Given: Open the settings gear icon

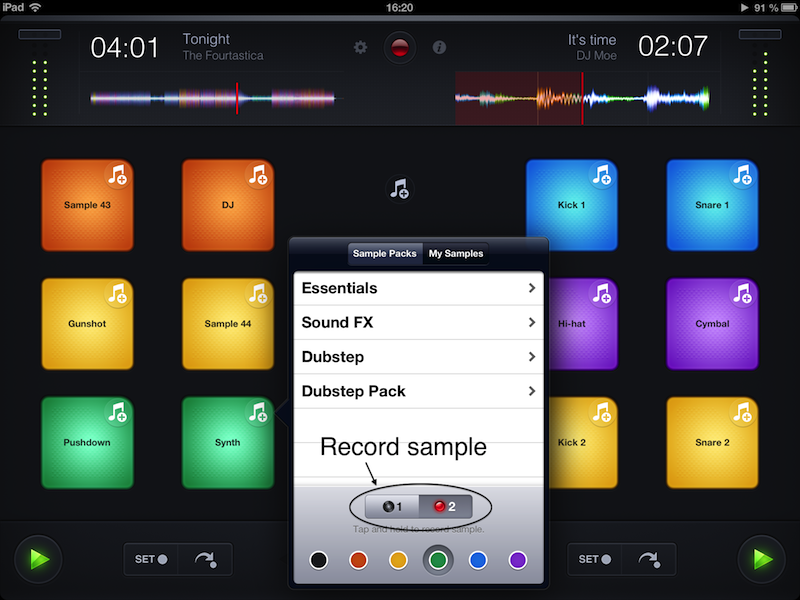Looking at the screenshot, I should [361, 47].
